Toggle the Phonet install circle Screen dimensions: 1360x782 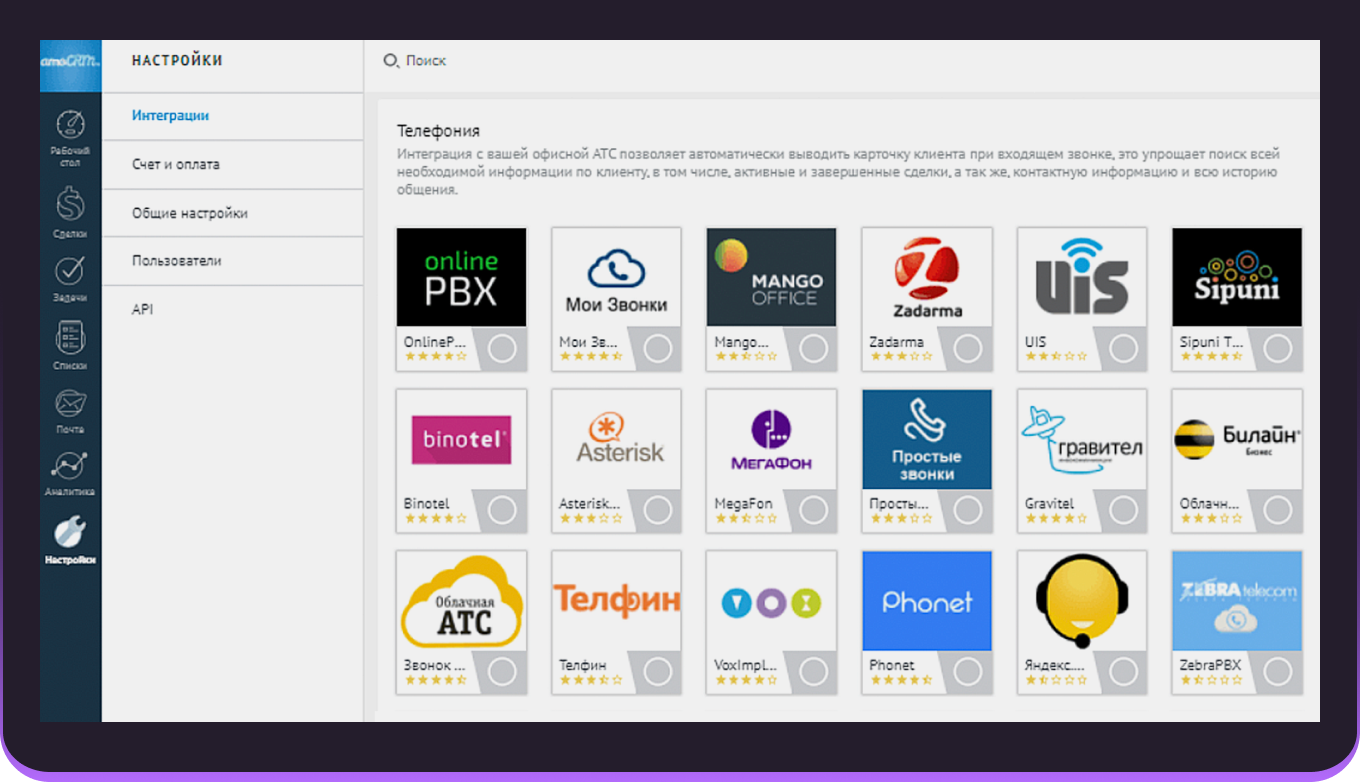[968, 671]
